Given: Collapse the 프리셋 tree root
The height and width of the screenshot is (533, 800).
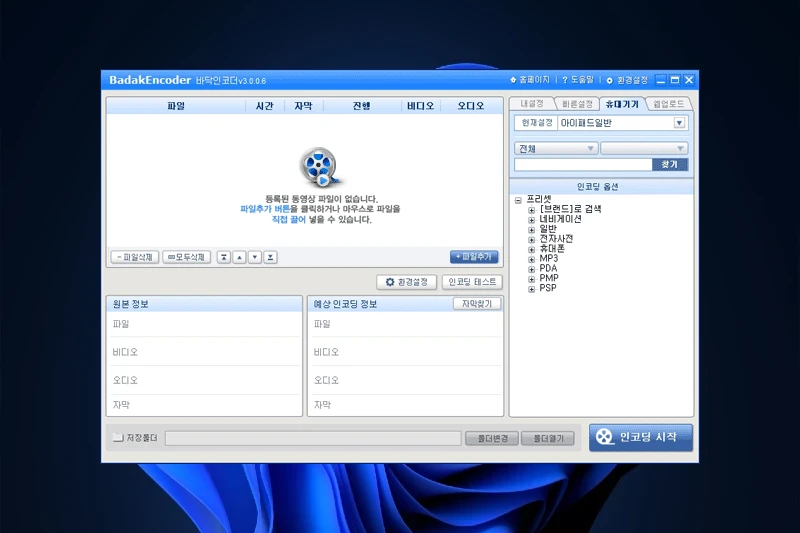Looking at the screenshot, I should pyautogui.click(x=518, y=199).
